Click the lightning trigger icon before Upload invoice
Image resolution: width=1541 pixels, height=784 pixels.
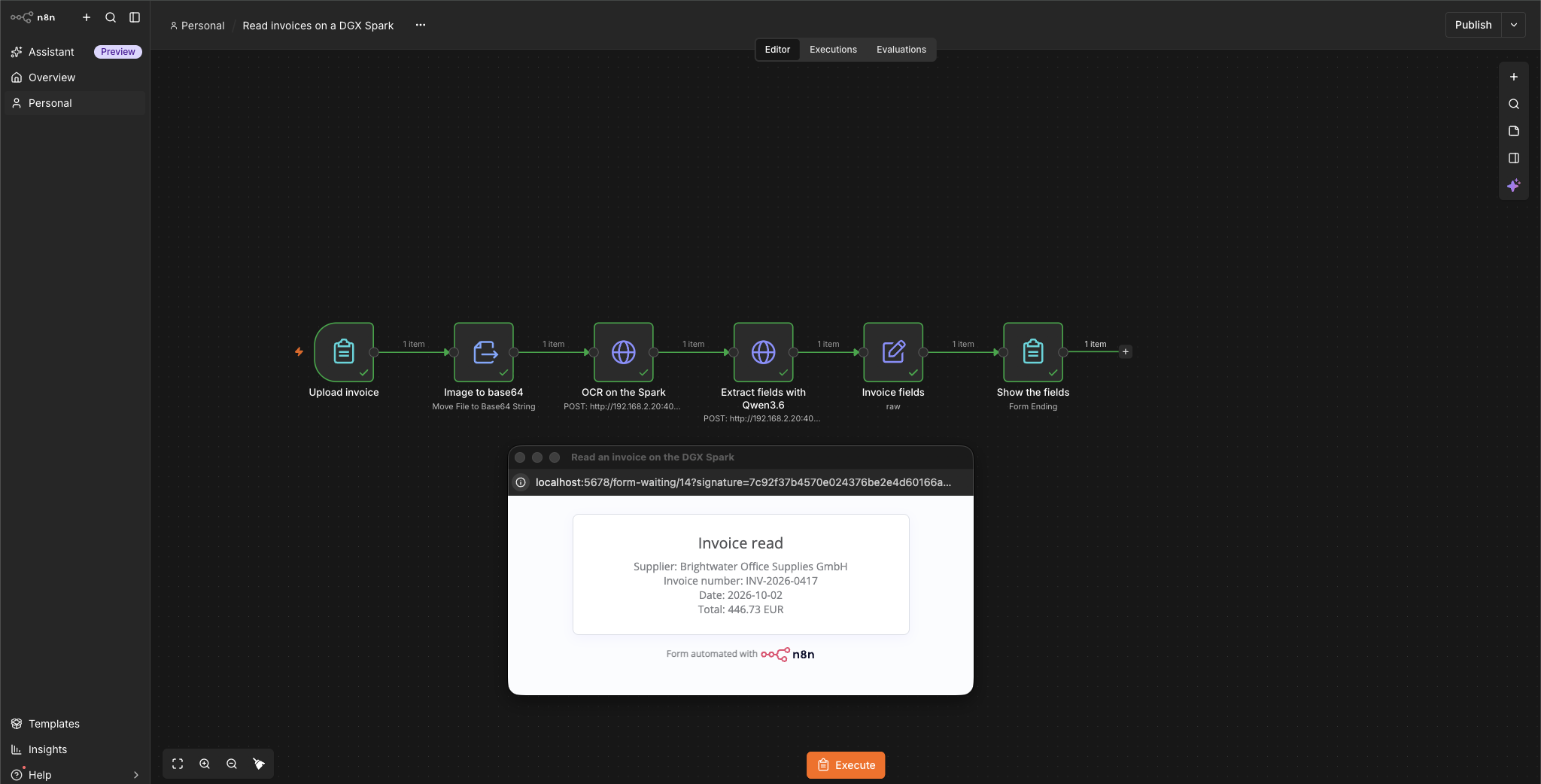[299, 351]
